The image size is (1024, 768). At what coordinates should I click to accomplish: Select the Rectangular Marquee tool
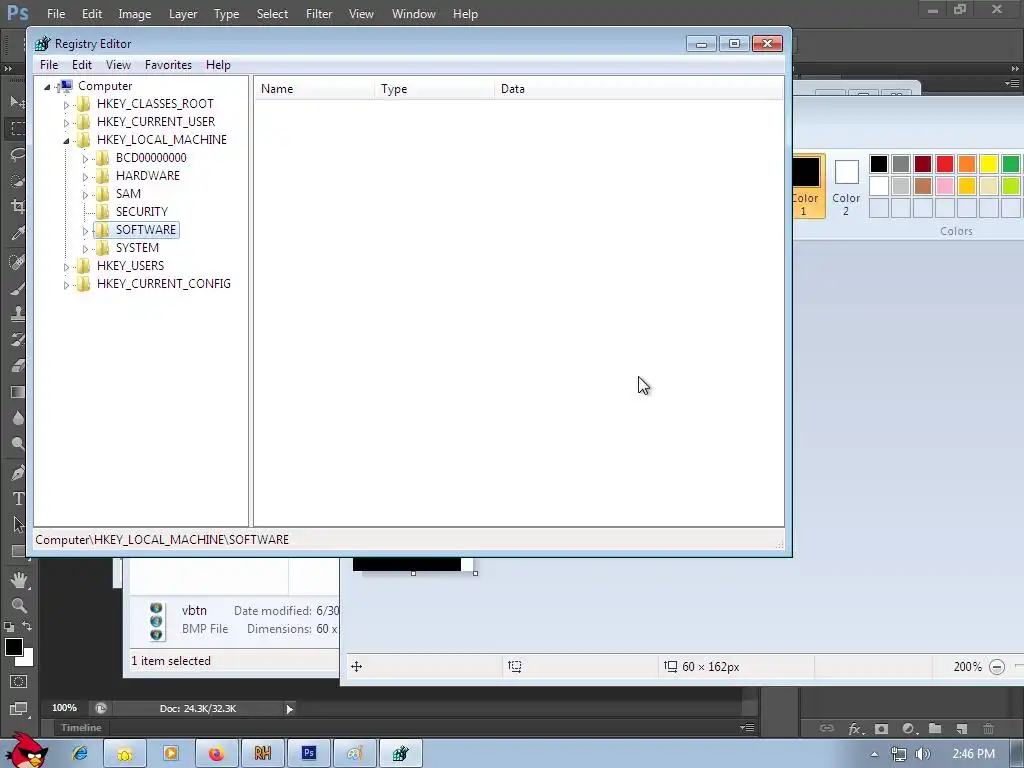[x=17, y=128]
